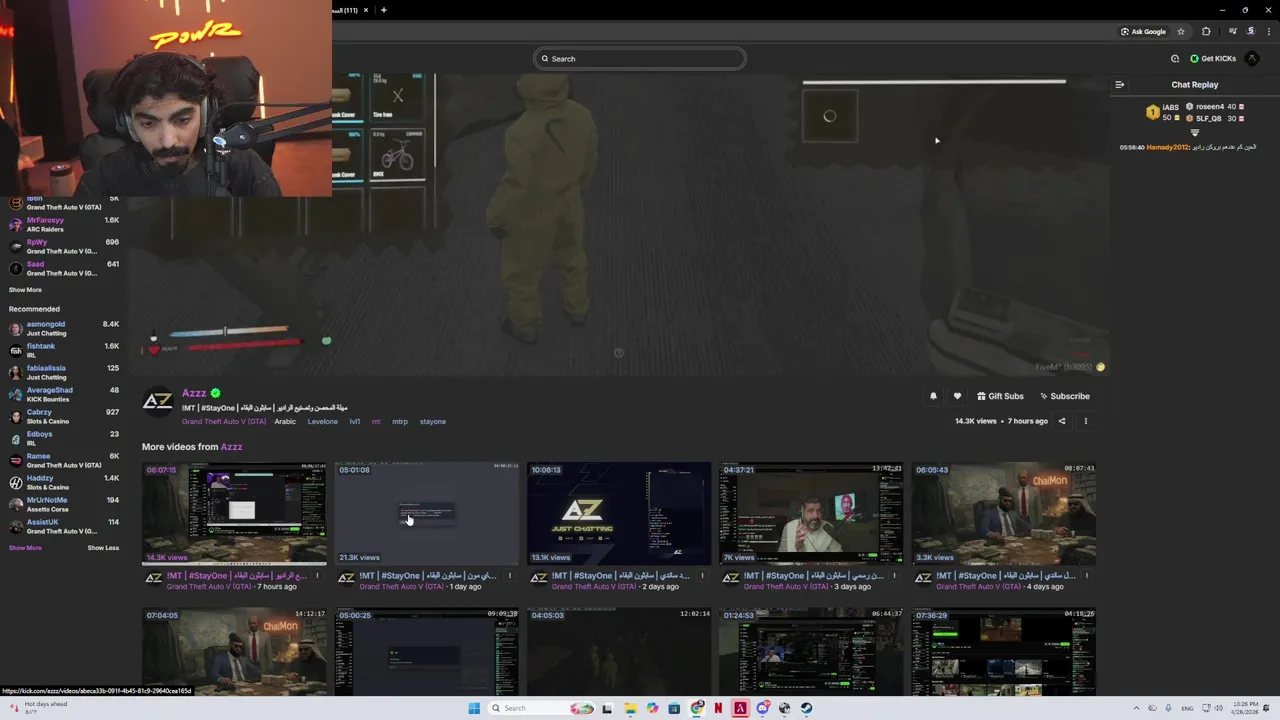Open the 10:06:13 Just Chatting thumbnail

coord(619,513)
